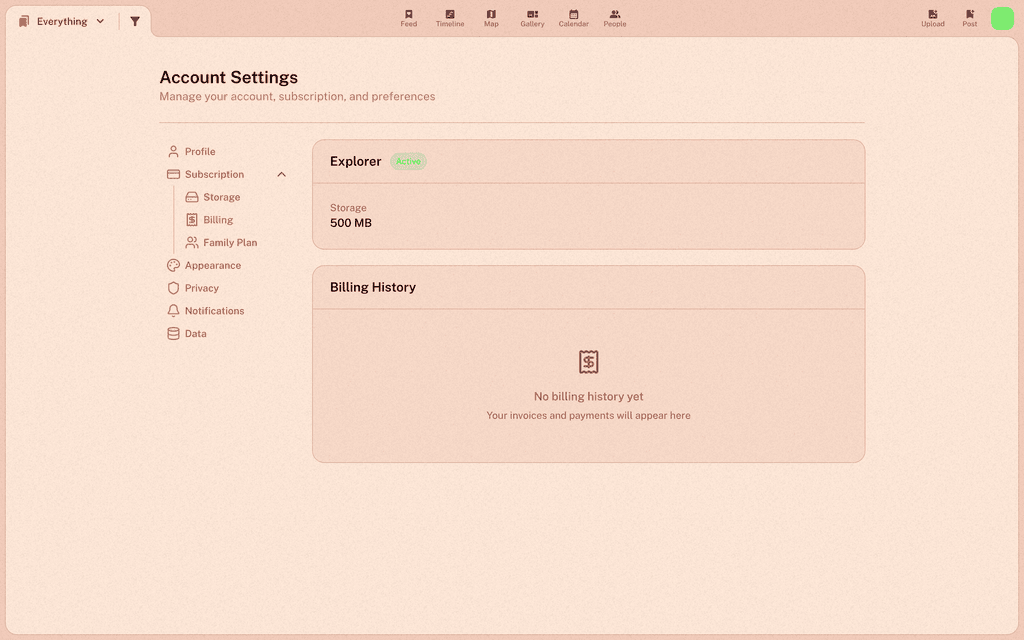
Task: Open the Feed view
Action: tap(409, 18)
